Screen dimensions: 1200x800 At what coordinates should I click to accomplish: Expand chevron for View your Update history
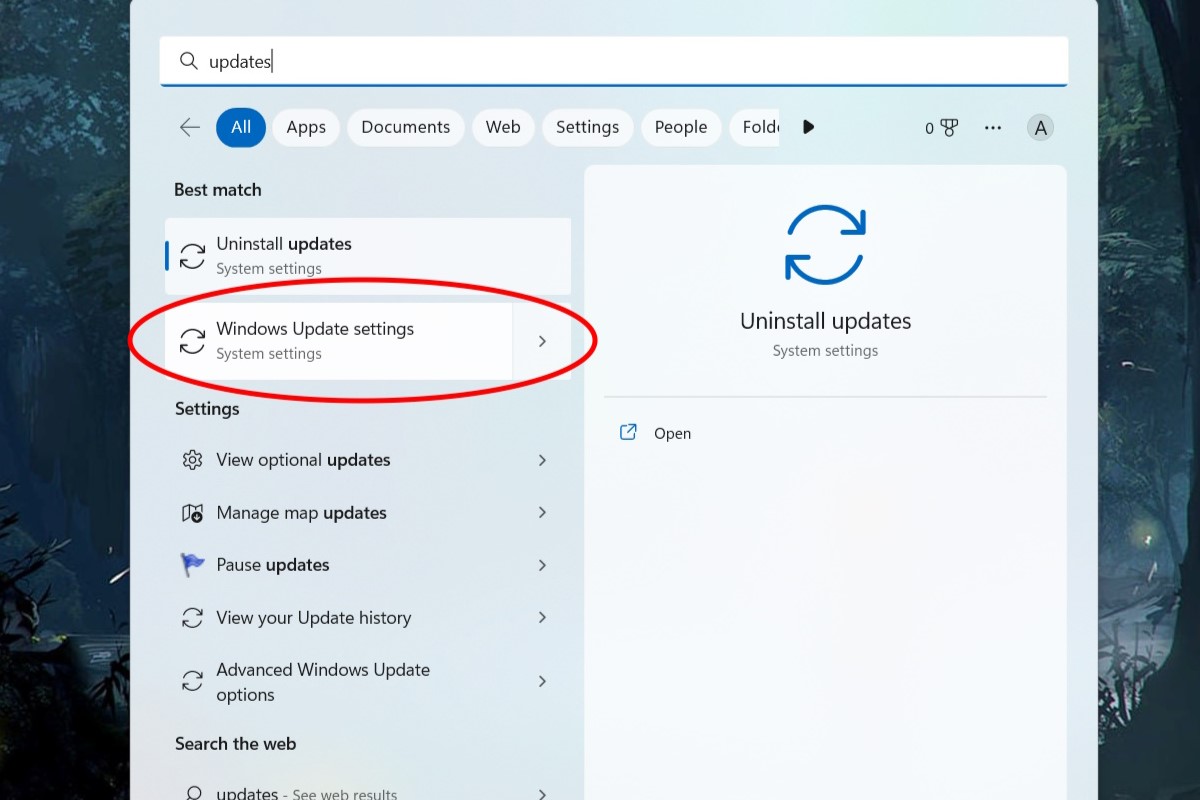point(542,617)
